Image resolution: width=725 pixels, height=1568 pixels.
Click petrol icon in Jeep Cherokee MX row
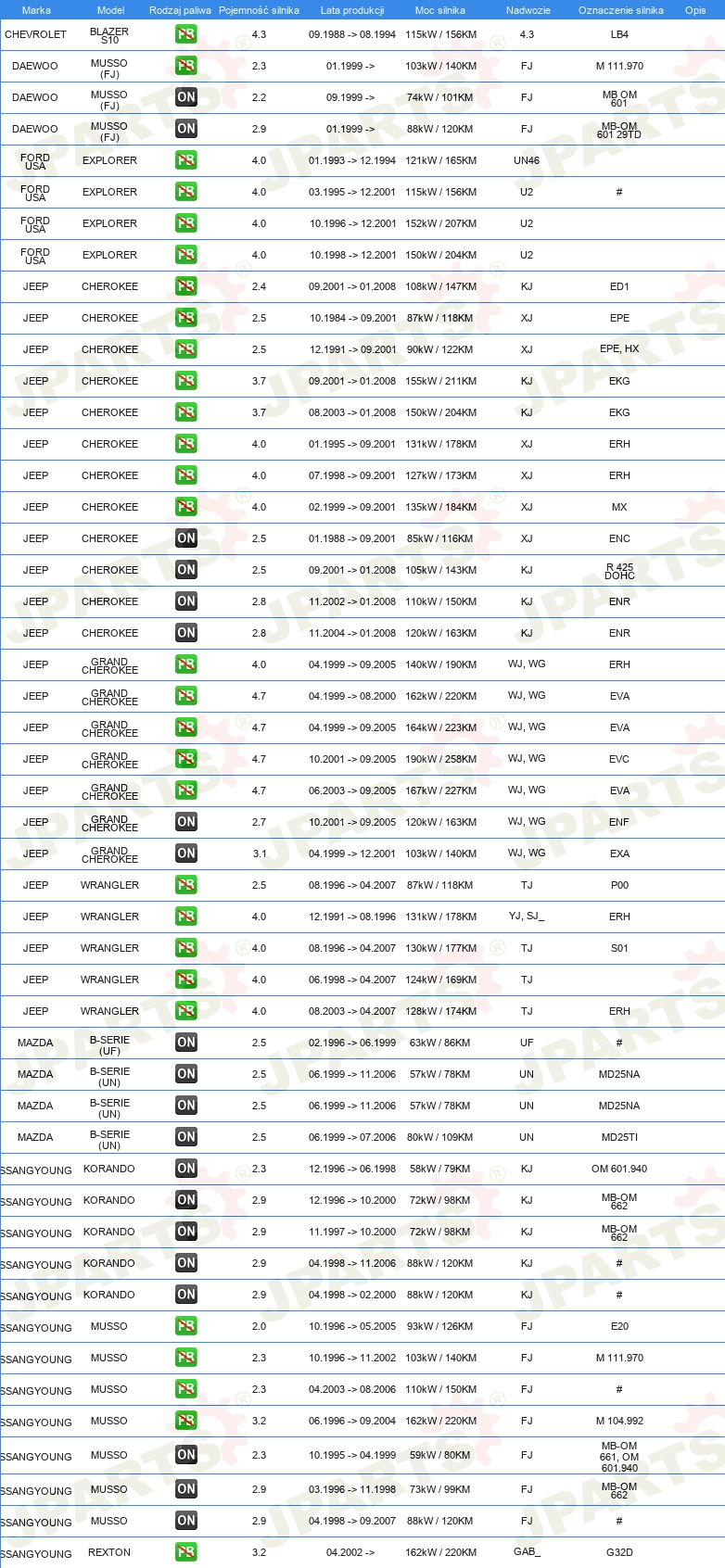[186, 507]
